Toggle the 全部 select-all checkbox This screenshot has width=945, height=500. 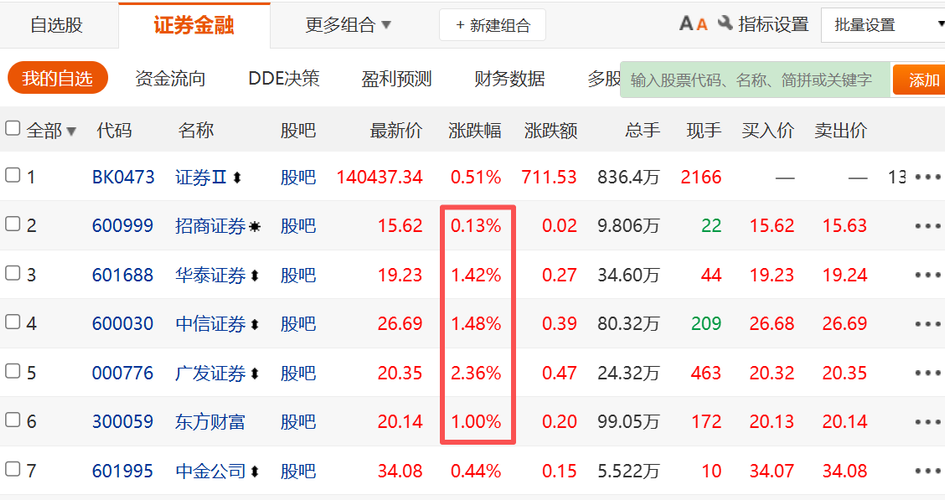12,128
